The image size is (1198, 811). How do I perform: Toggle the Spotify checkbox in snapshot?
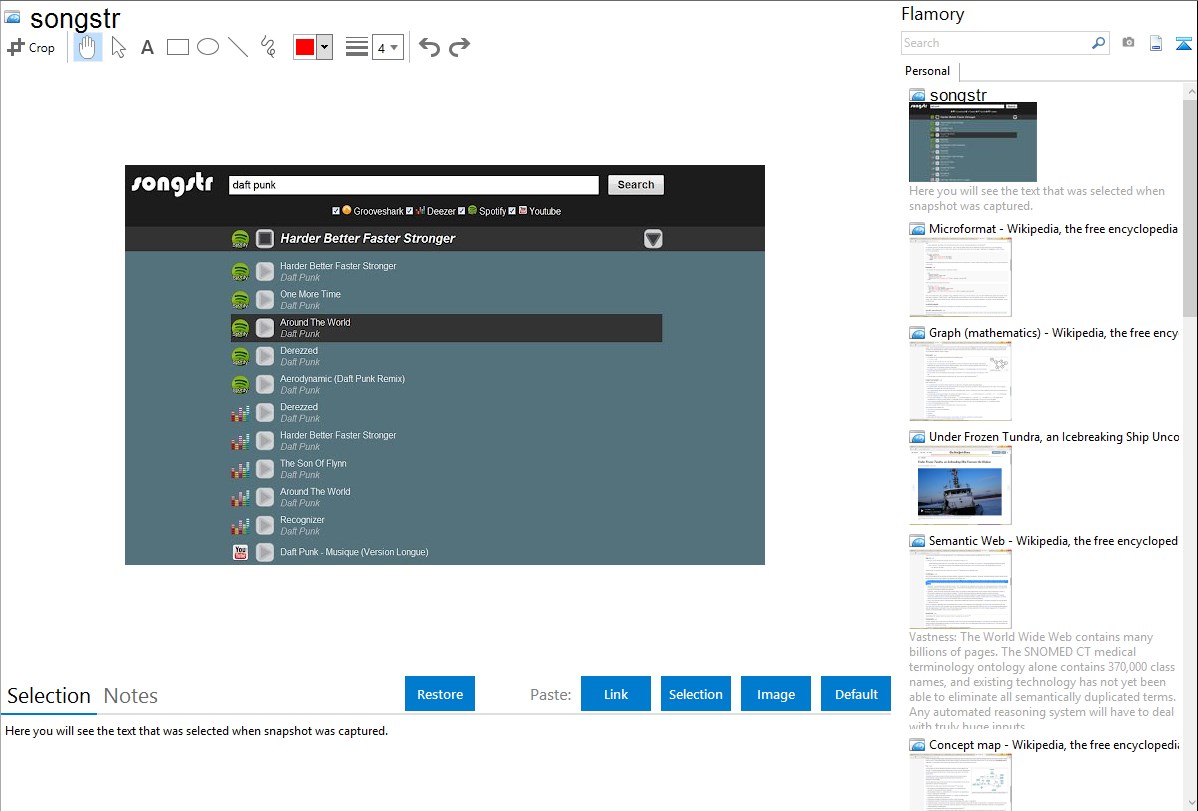(461, 211)
